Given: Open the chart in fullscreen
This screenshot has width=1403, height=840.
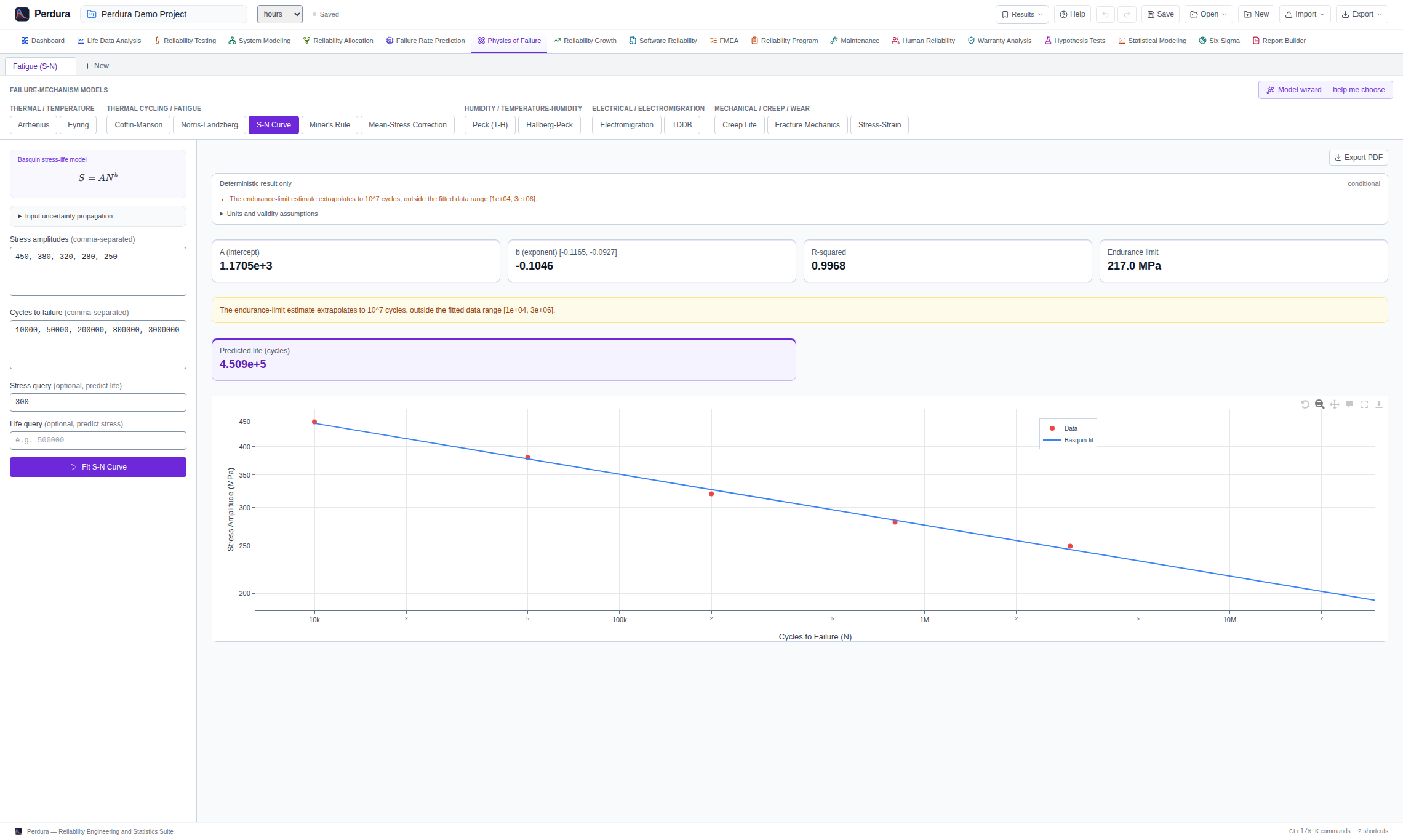Looking at the screenshot, I should pyautogui.click(x=1364, y=404).
